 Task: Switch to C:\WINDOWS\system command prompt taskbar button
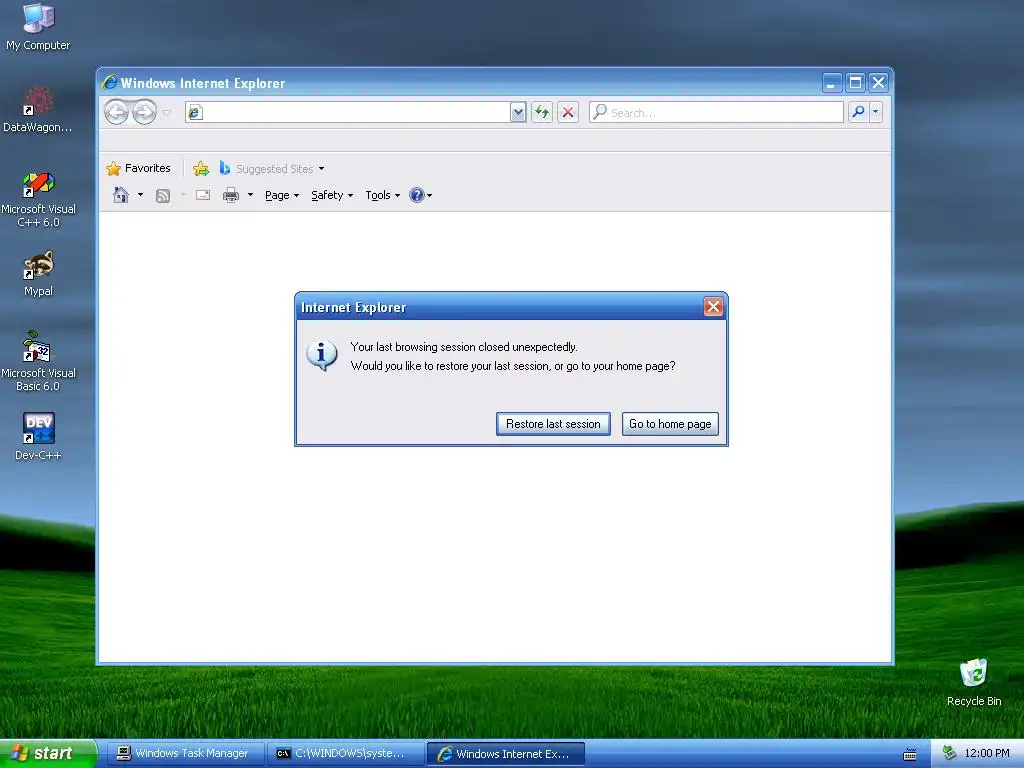coord(345,754)
